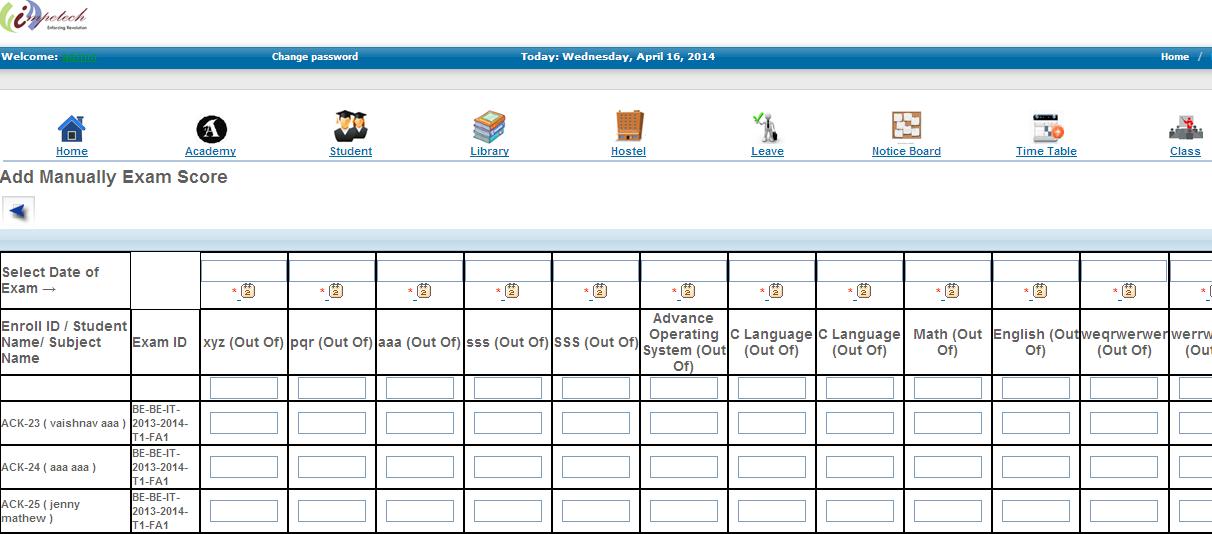Viewport: 1212px width, 534px height.
Task: Click the Home house icon in navigation
Action: tap(71, 128)
